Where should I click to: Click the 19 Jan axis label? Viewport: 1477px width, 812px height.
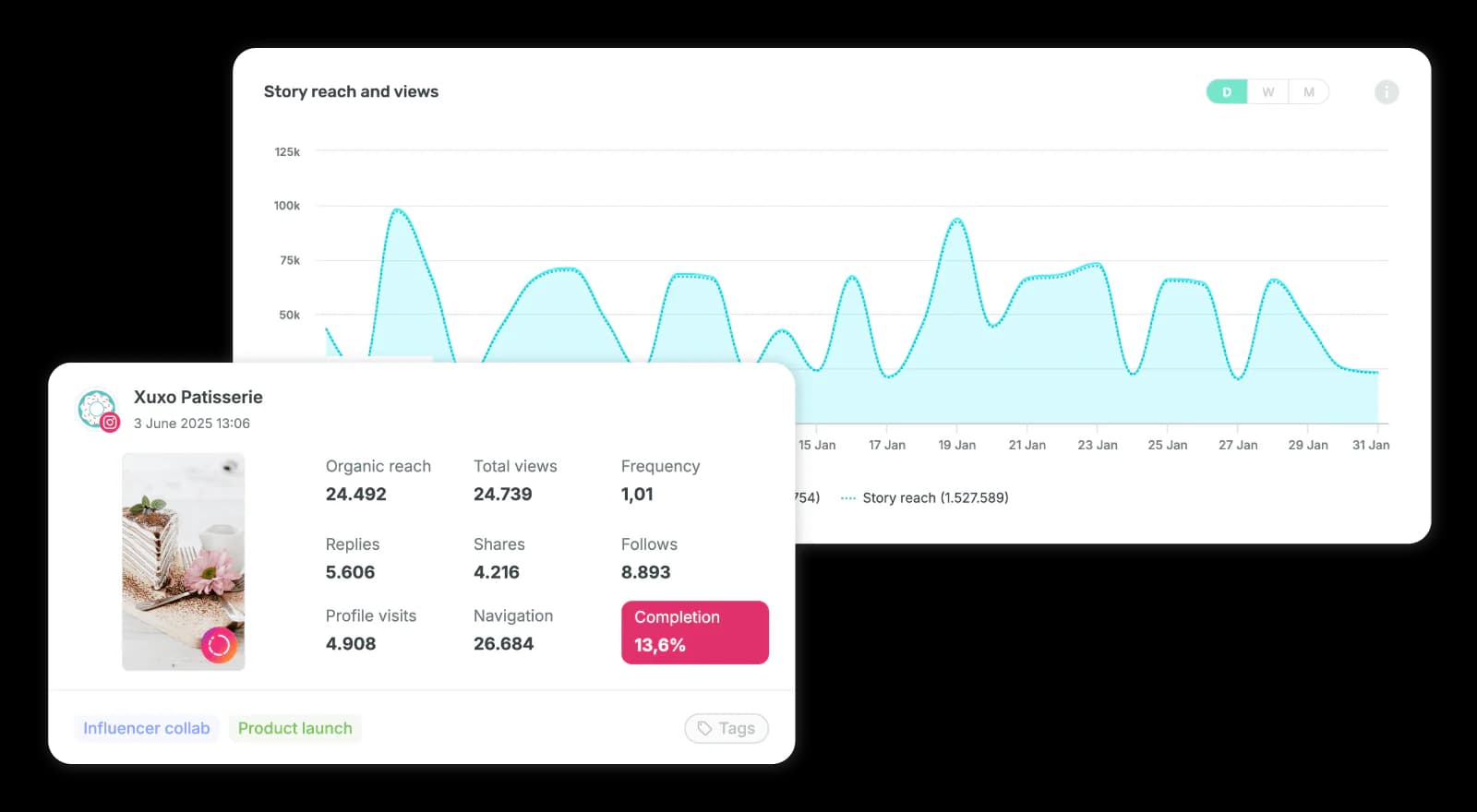[957, 445]
